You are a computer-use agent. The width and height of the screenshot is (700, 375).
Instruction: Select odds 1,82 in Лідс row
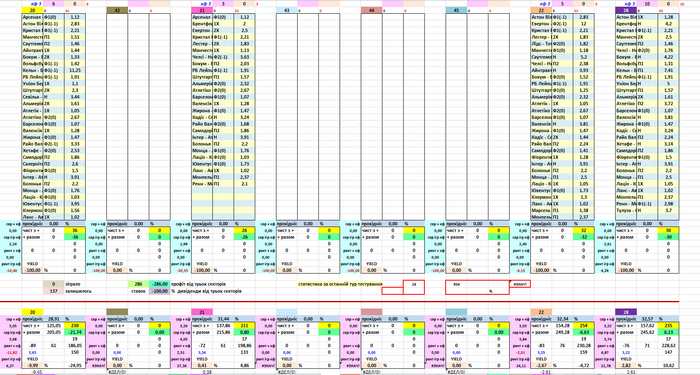point(583,44)
